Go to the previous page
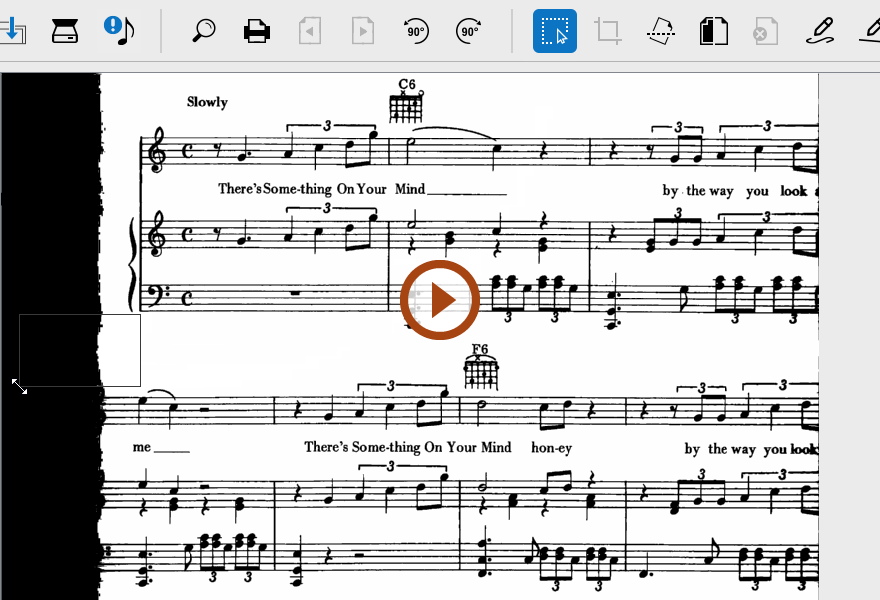Viewport: 880px width, 600px height. pyautogui.click(x=310, y=31)
